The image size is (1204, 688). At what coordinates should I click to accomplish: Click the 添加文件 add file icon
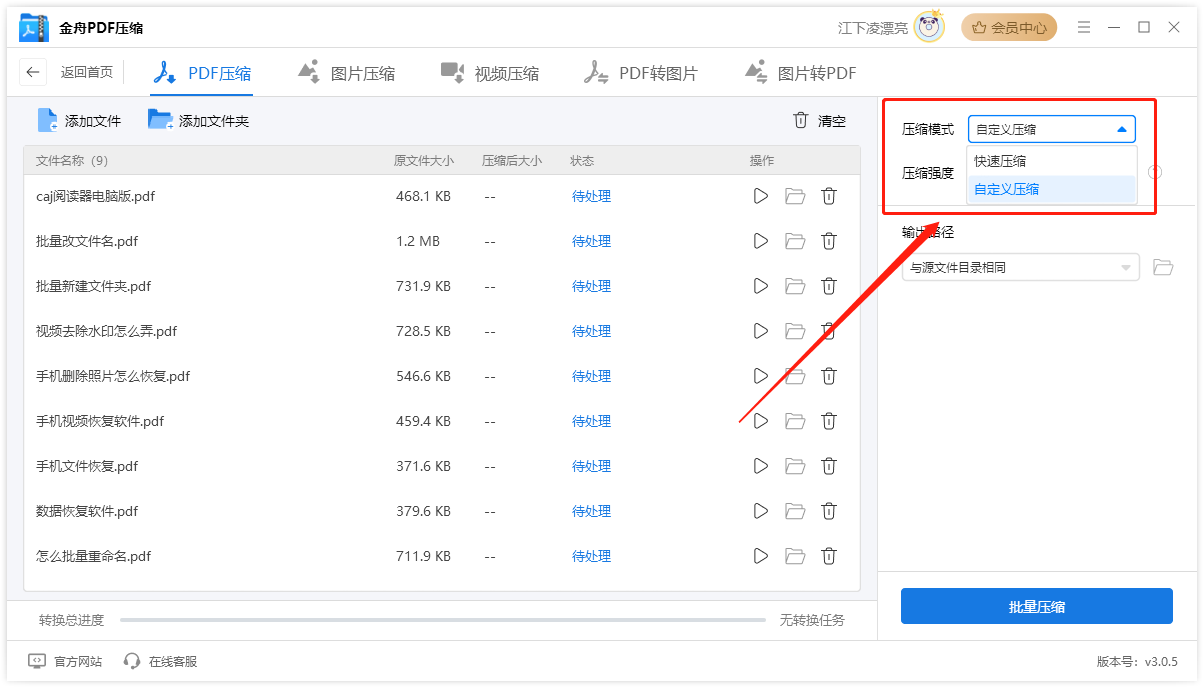point(47,119)
